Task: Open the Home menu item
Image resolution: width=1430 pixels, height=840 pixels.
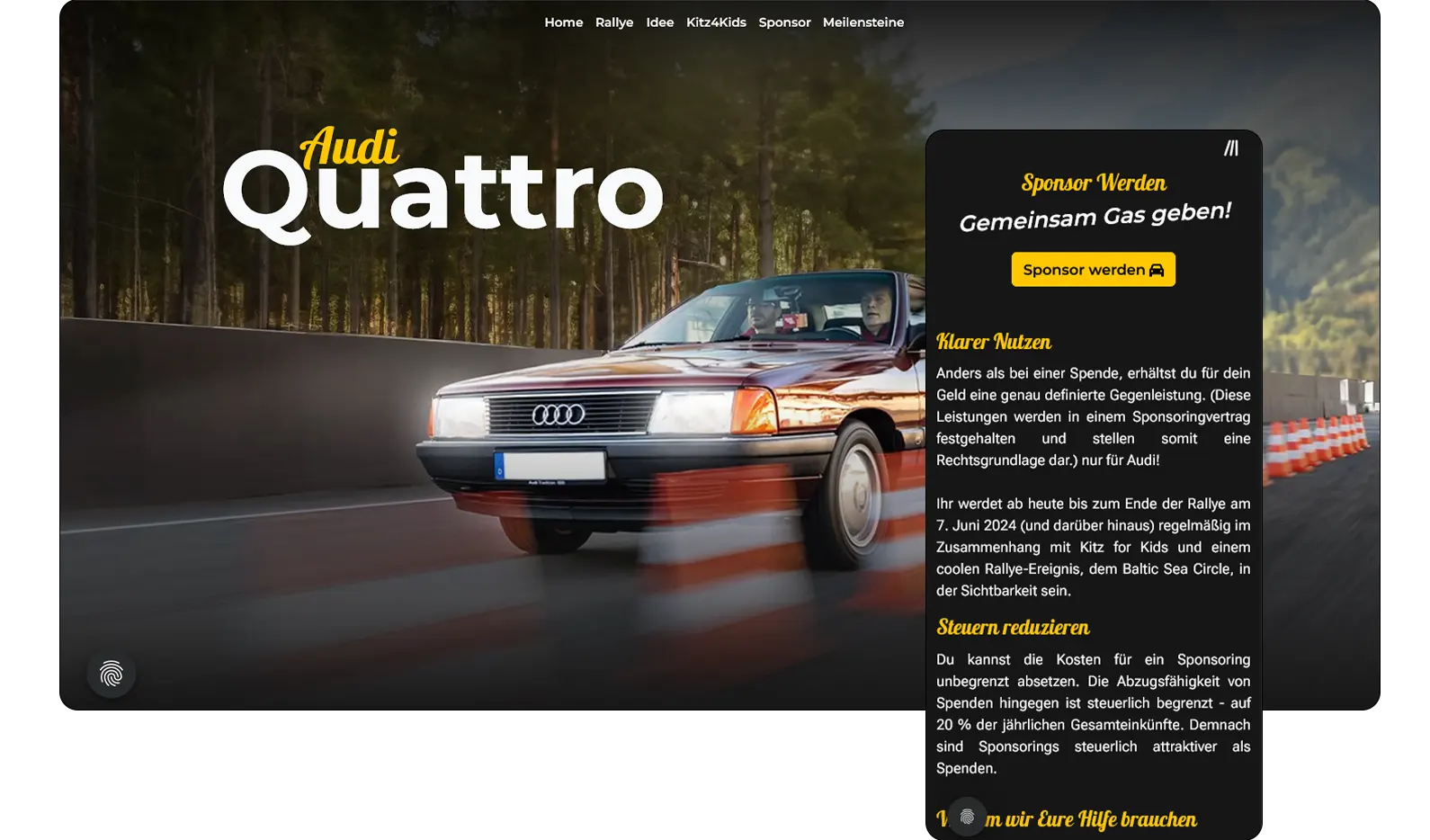Action: tap(564, 22)
